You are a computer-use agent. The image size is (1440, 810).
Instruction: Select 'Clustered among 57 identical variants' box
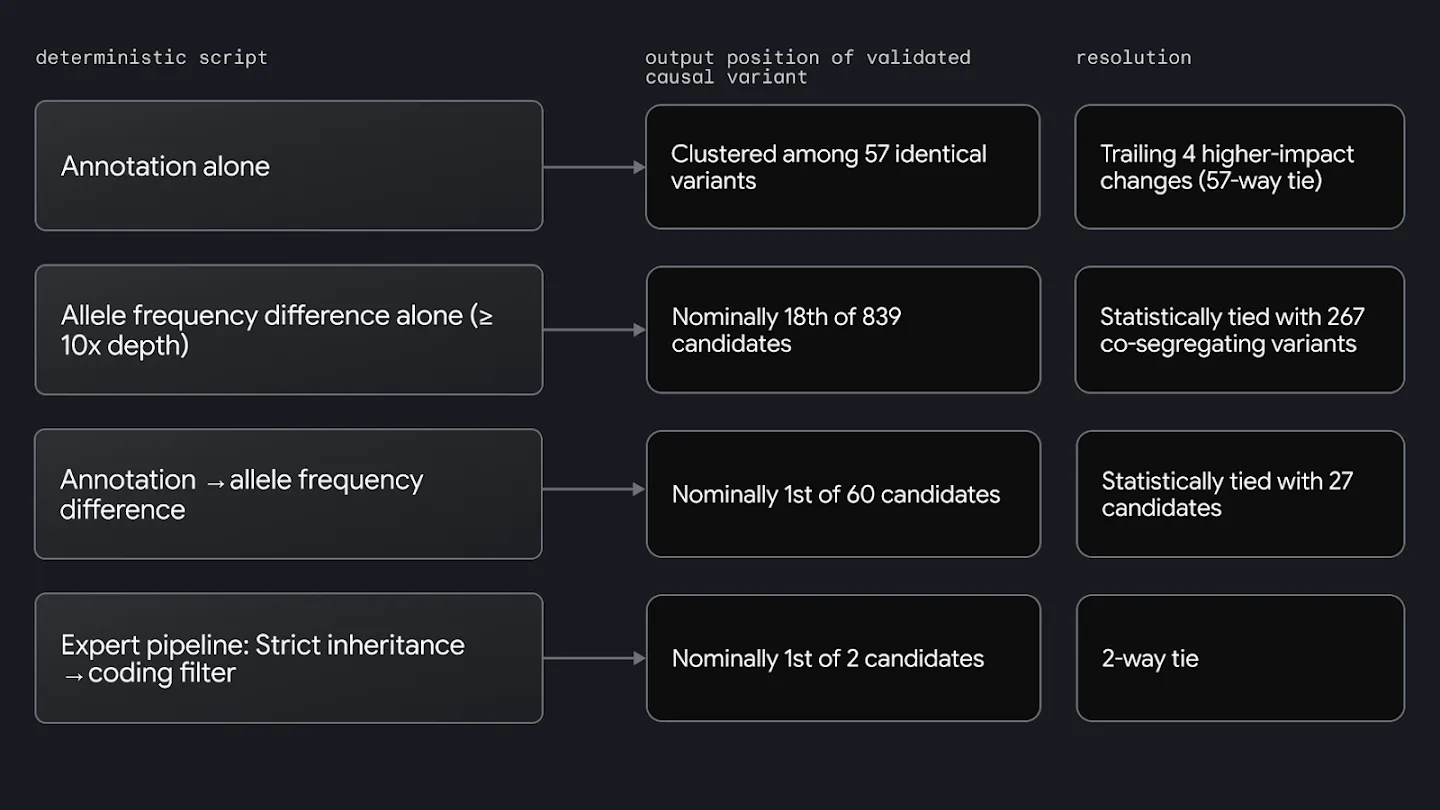843,167
